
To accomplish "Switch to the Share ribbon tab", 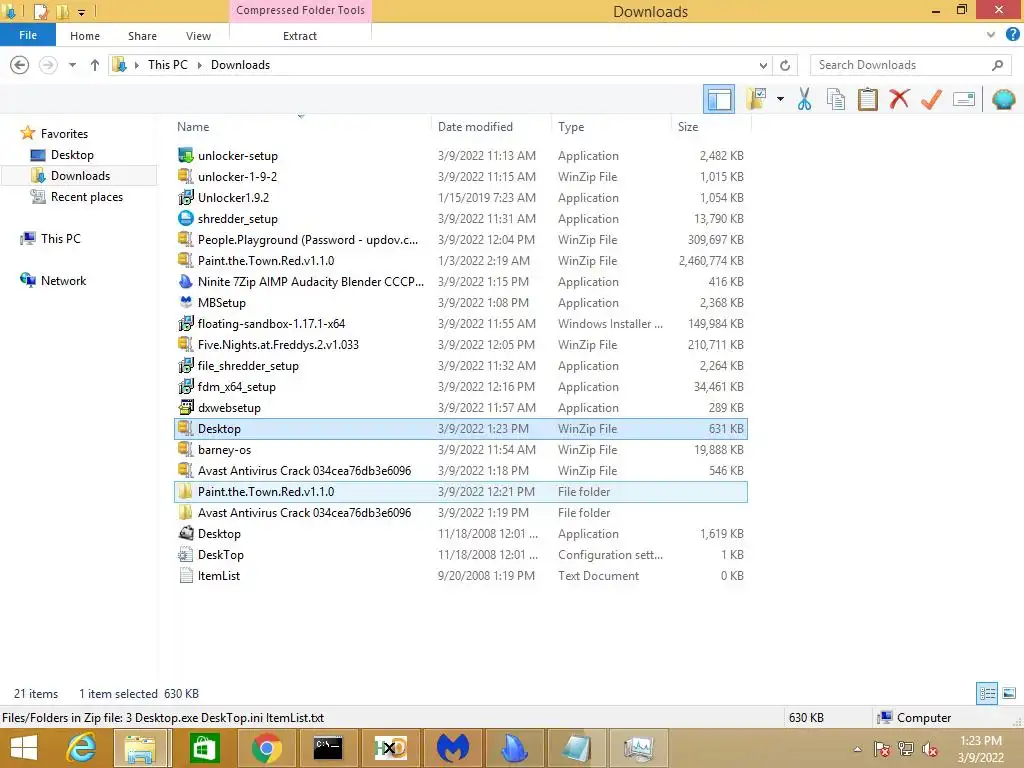I will coord(142,36).
